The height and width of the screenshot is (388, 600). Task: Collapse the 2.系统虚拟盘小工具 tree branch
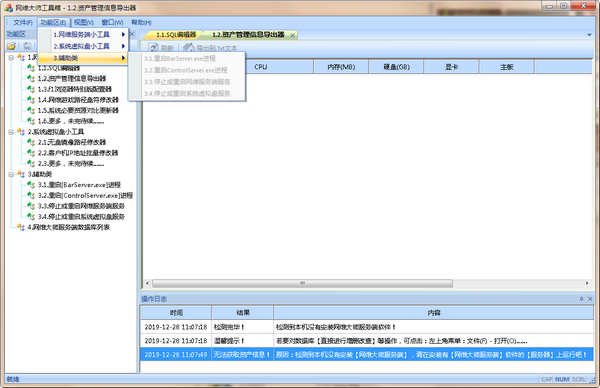click(11, 132)
